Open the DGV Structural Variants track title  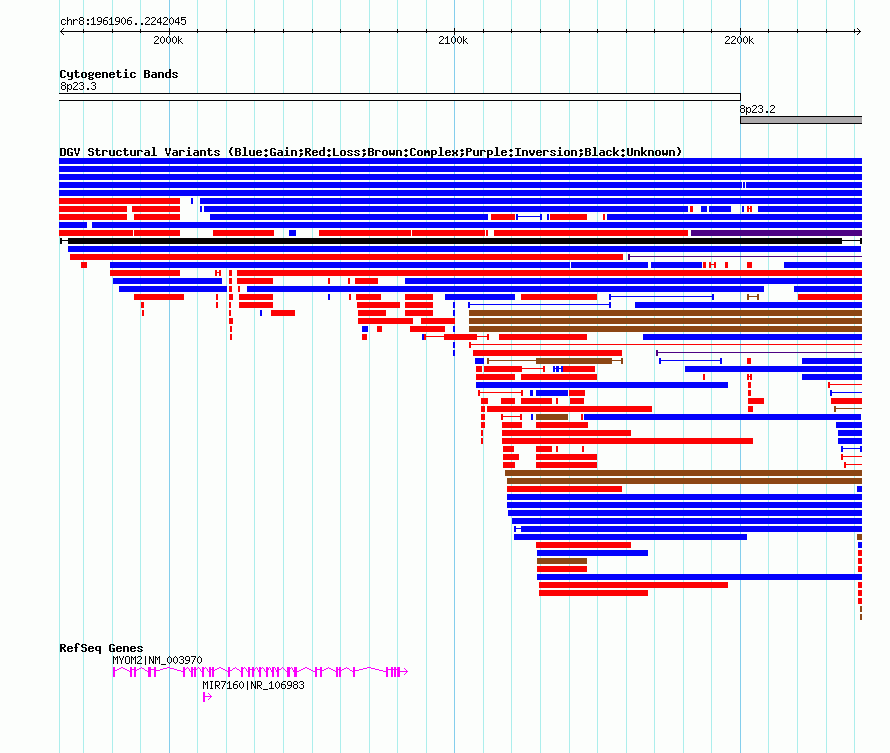click(370, 152)
